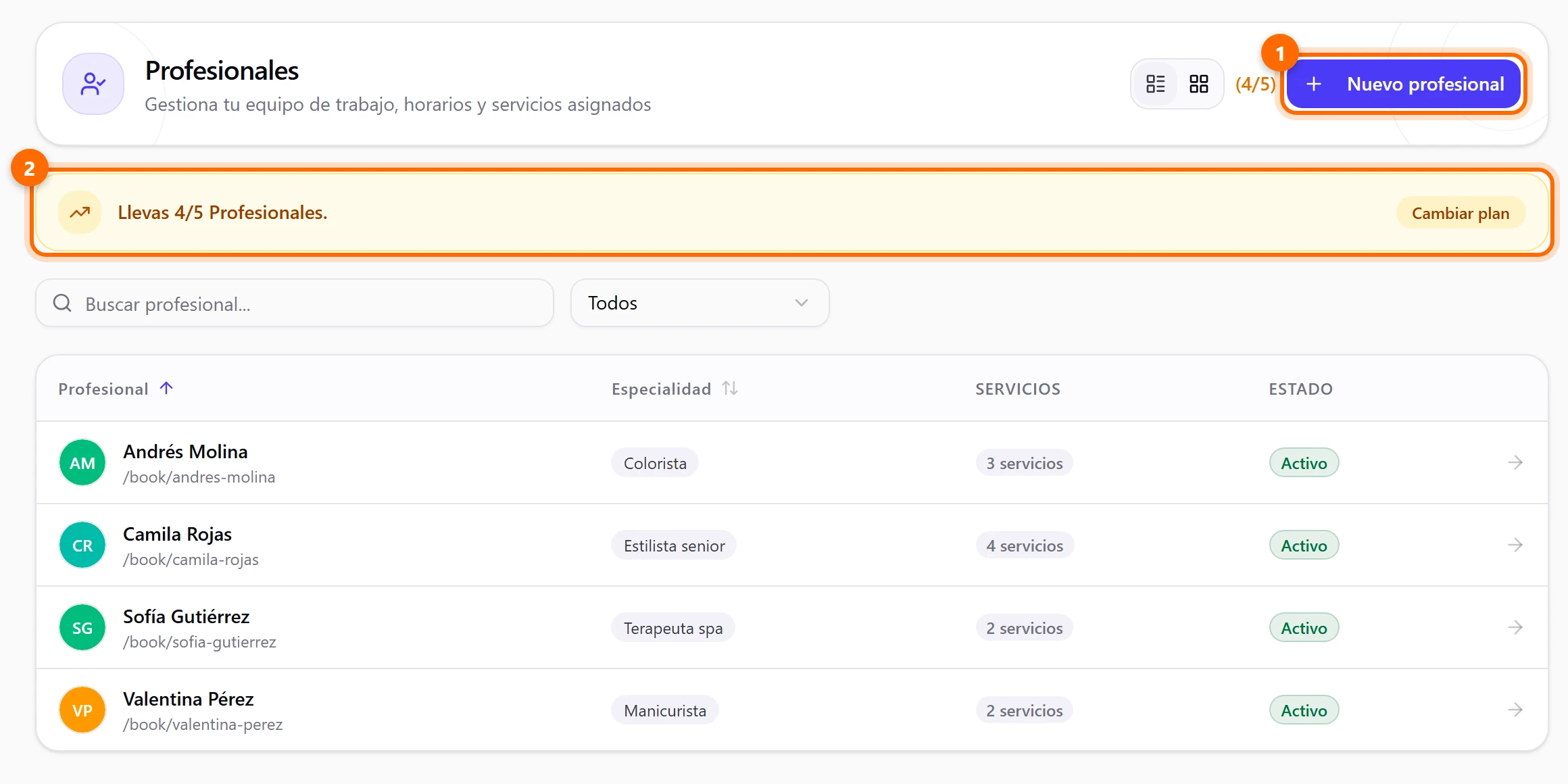Screen dimensions: 1568x784
Task: Click the search magnifier icon
Action: coord(62,303)
